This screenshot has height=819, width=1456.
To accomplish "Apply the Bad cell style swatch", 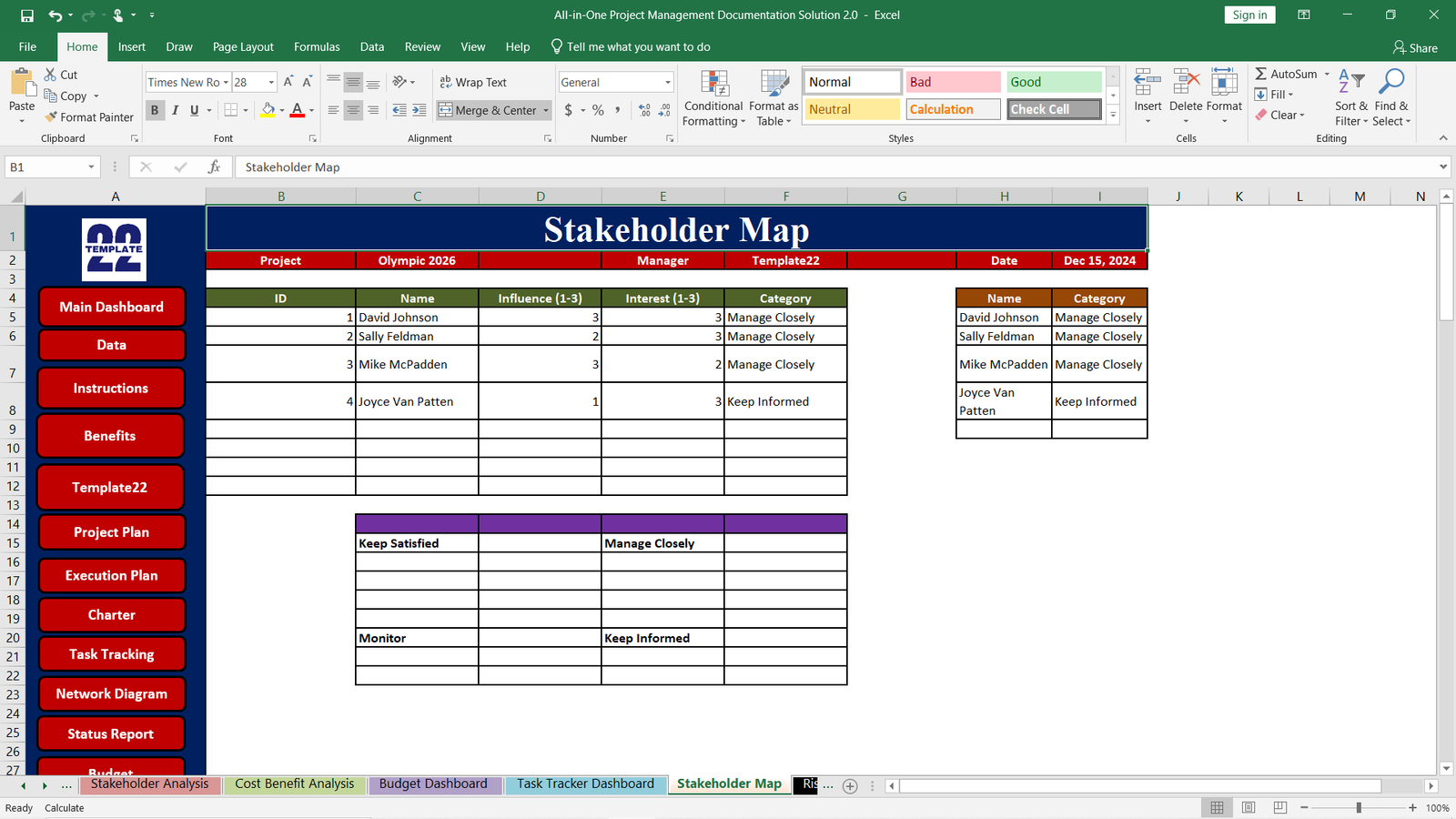I will [x=953, y=82].
